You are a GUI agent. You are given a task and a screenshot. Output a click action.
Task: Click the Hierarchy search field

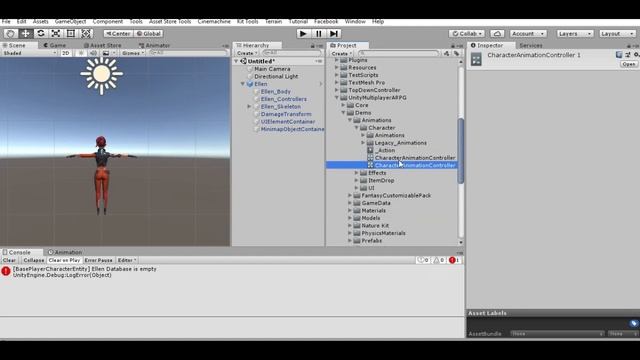[291, 53]
